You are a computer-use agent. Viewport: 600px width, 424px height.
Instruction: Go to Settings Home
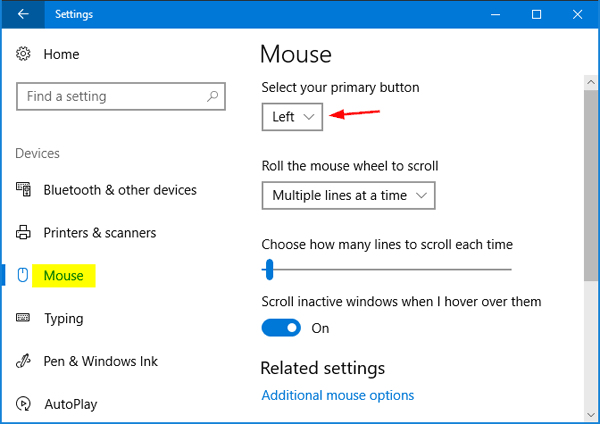pos(61,54)
